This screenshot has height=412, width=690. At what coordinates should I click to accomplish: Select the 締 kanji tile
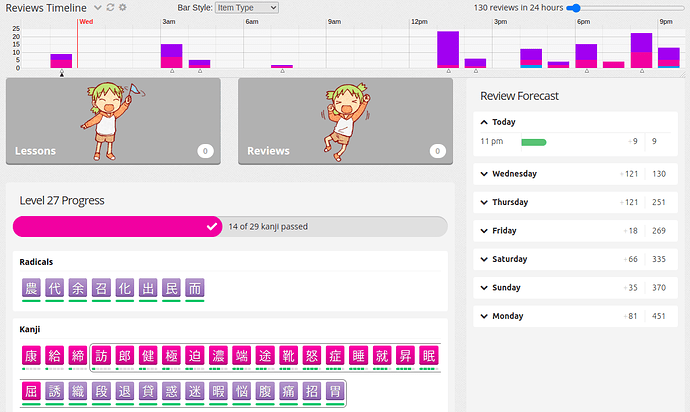(77, 356)
